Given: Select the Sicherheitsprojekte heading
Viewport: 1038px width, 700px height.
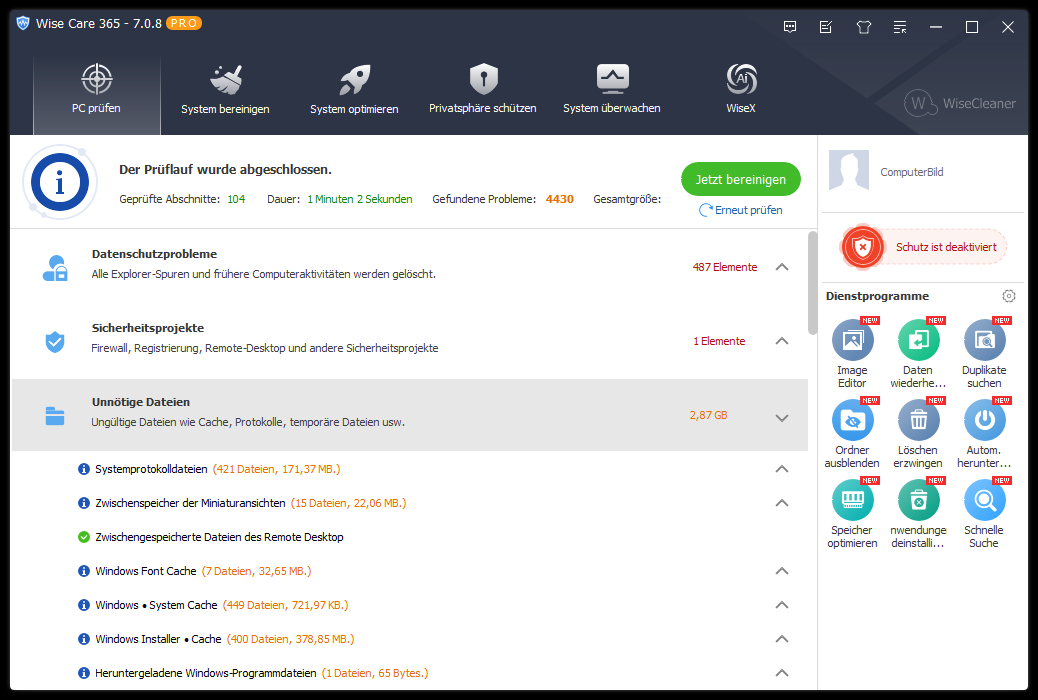Looking at the screenshot, I should (148, 328).
